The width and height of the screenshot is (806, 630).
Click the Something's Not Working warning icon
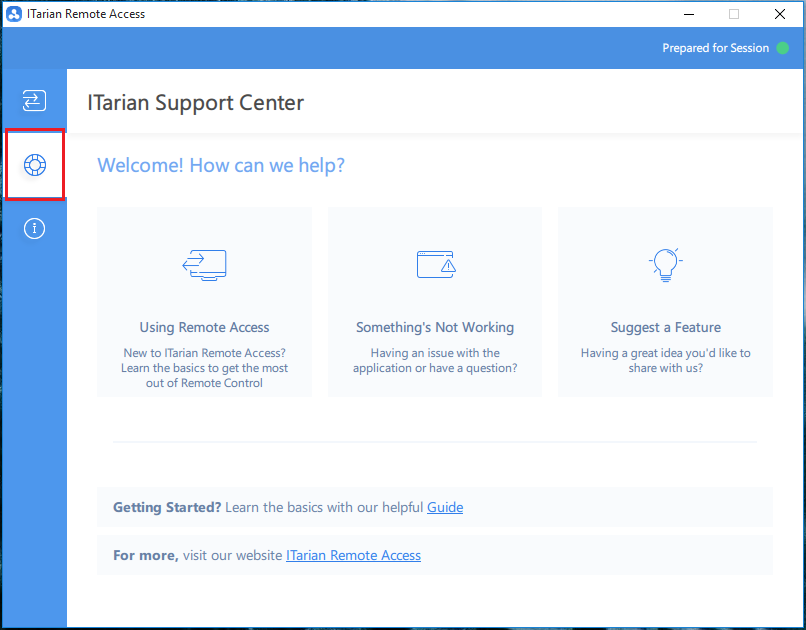tap(436, 265)
